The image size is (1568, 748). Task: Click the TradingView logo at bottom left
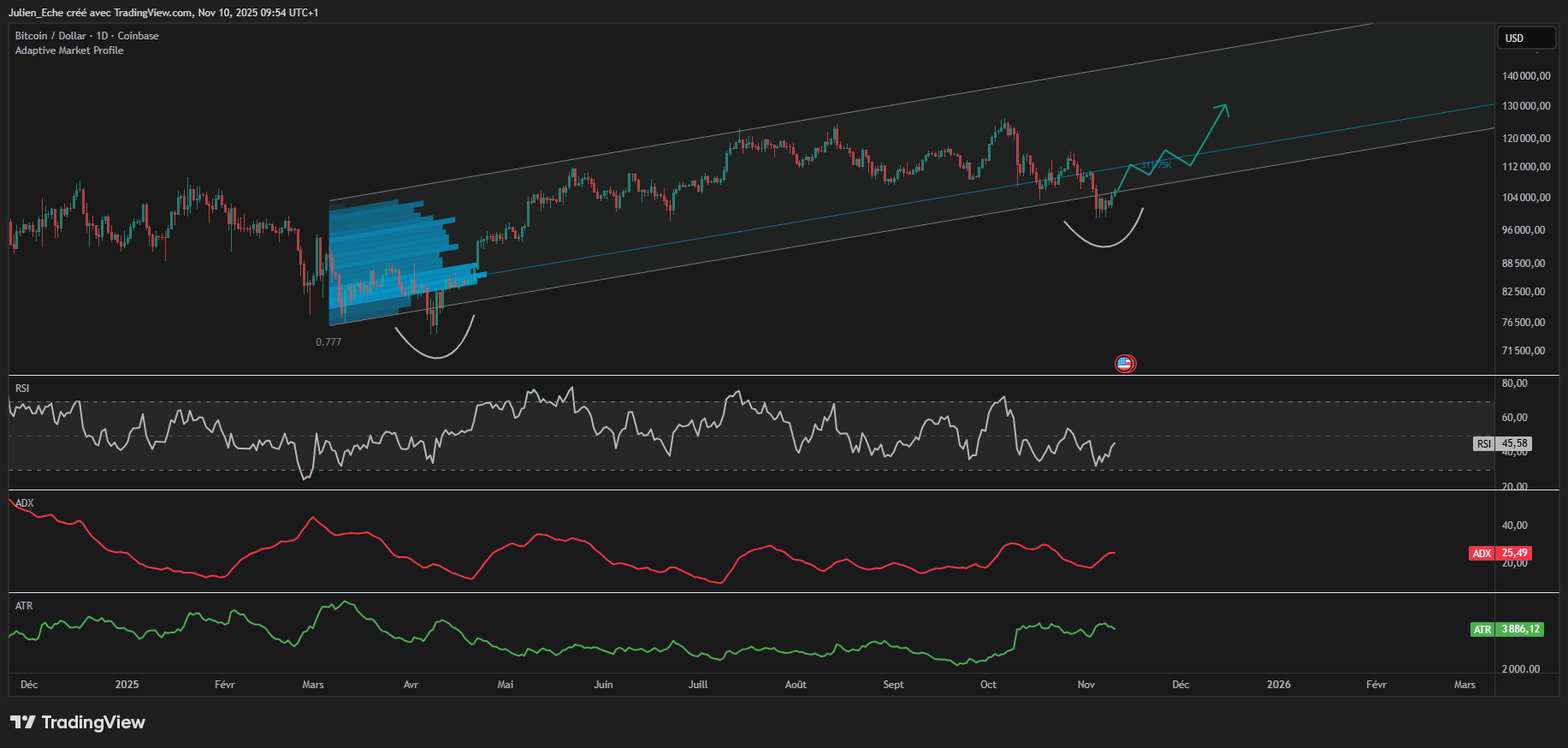point(78,722)
